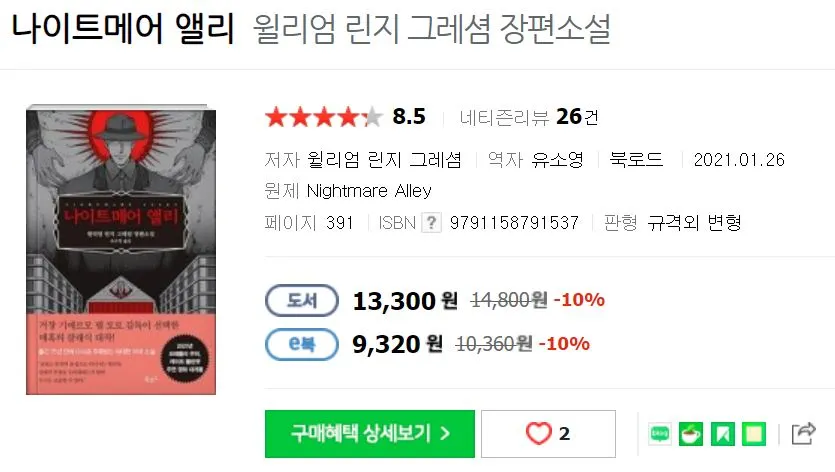Open the 구매혜택 상세보기 purchase benefits
This screenshot has height=472, width=835.
point(370,434)
